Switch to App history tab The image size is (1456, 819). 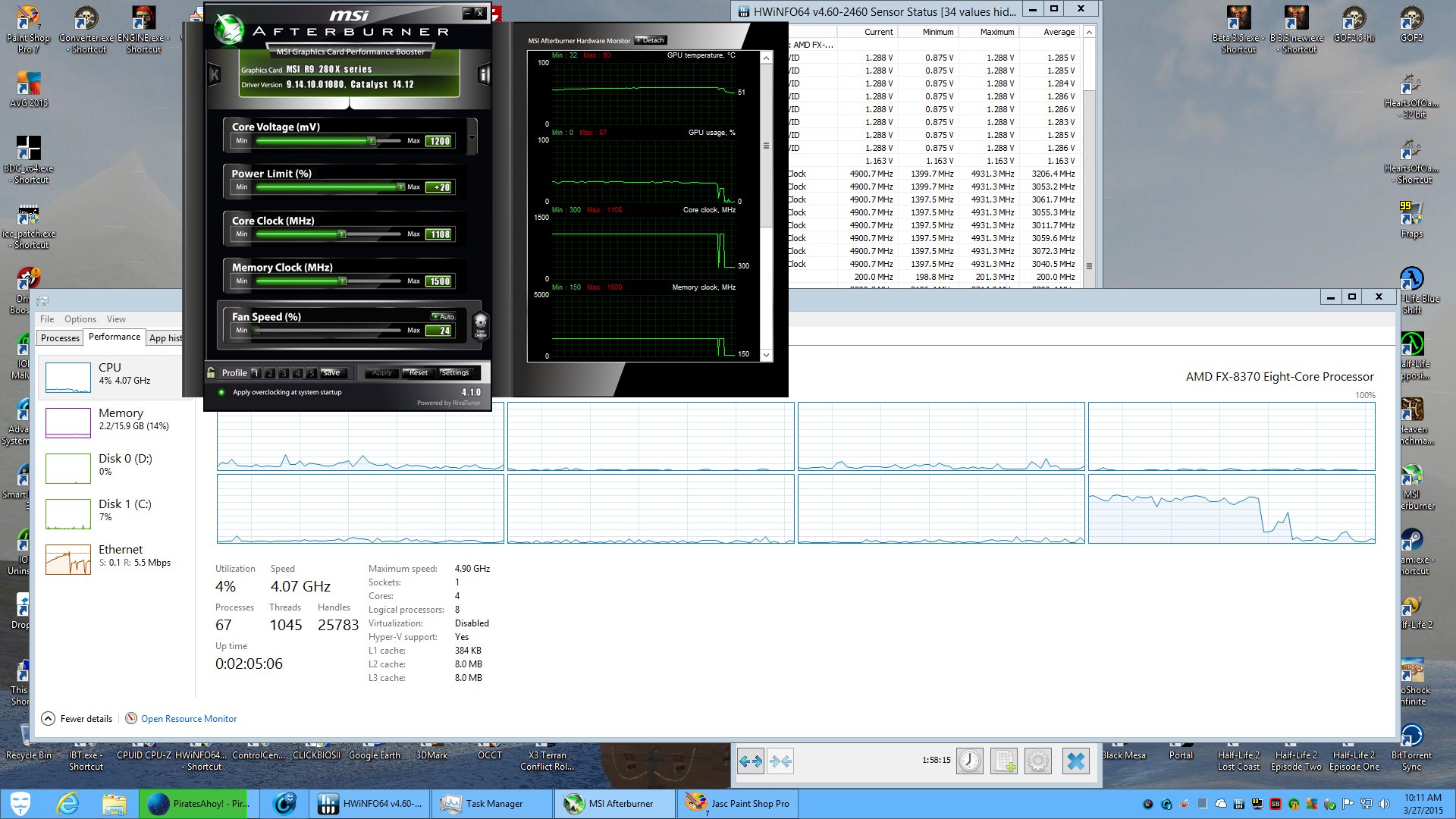(165, 338)
